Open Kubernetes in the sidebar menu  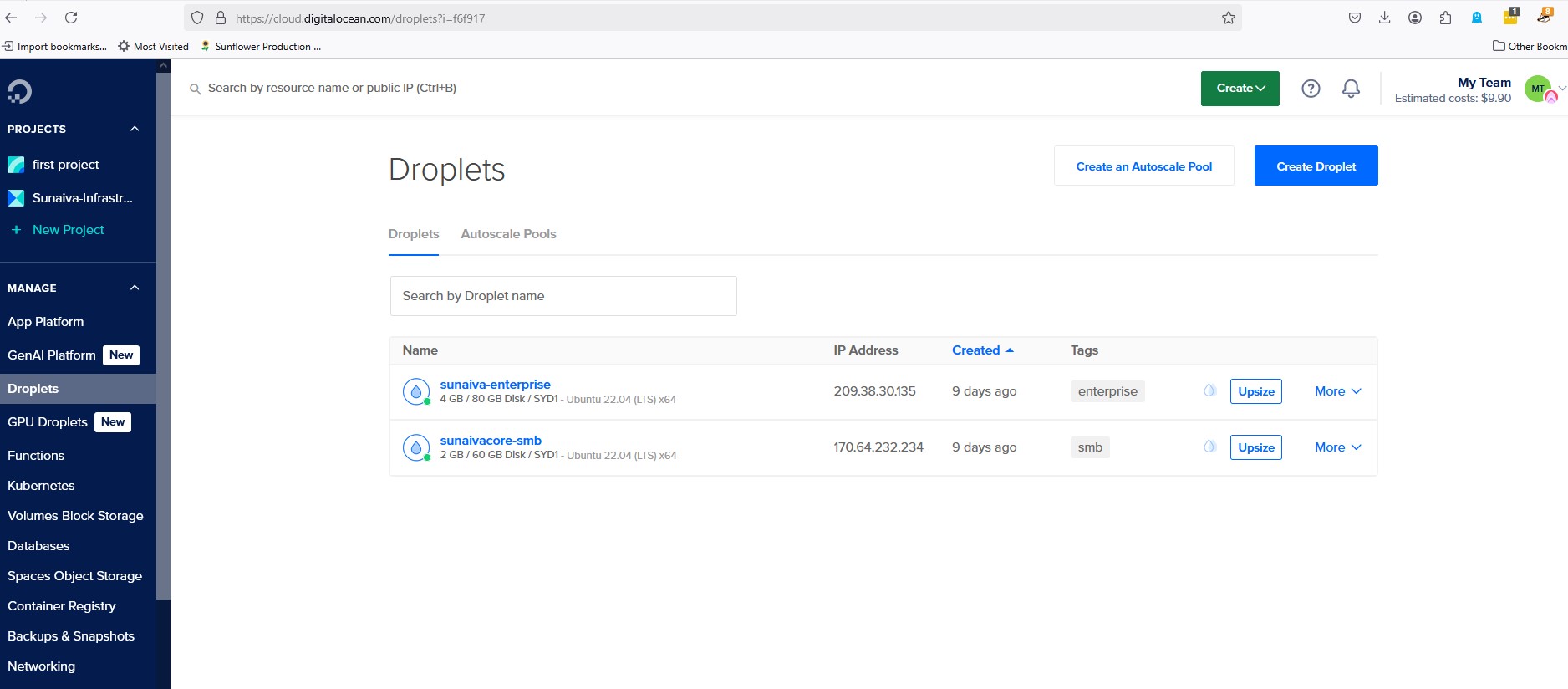[41, 486]
